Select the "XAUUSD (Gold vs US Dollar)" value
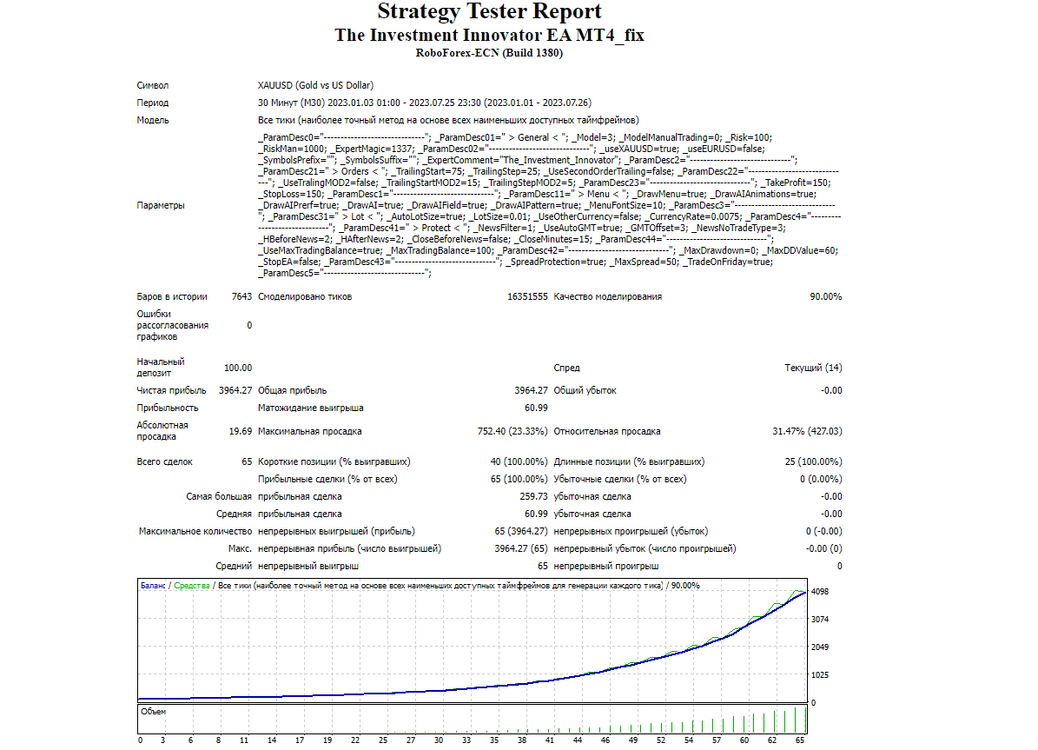Image resolution: width=1038 pixels, height=750 pixels. pyautogui.click(x=316, y=85)
